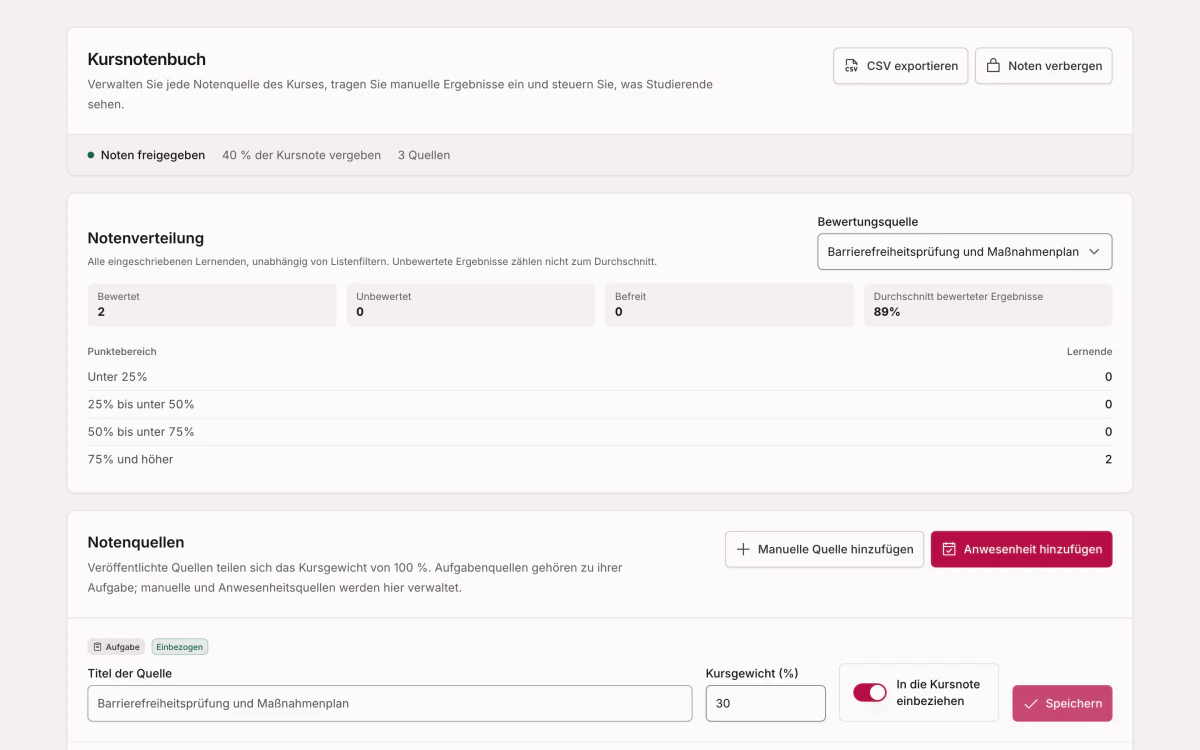Add a manual source via Manuelle Quelle hinzufügen
1200x750 pixels.
(824, 549)
